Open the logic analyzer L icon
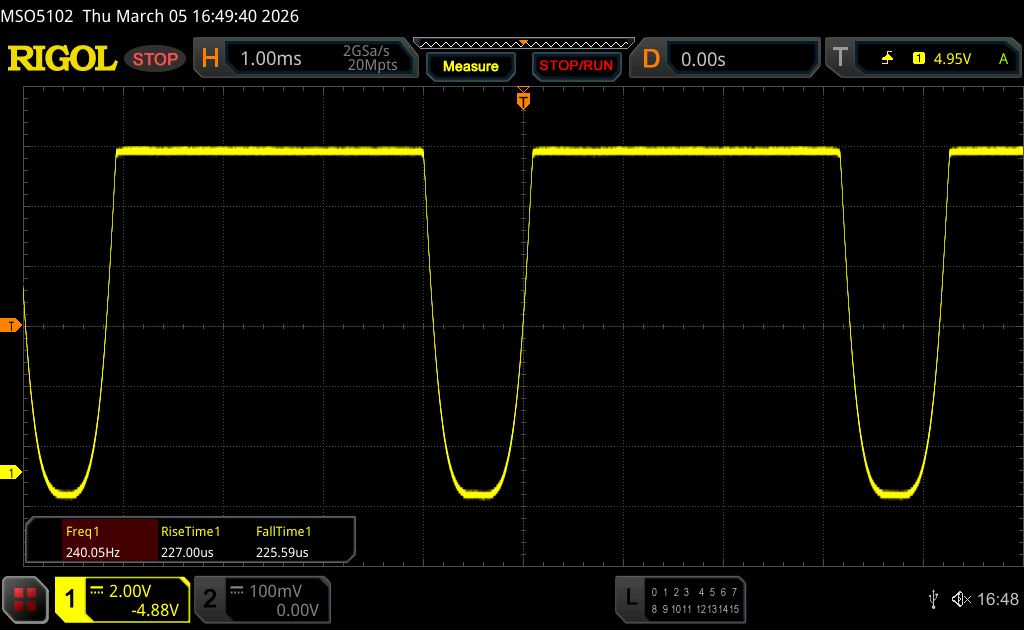 point(631,597)
